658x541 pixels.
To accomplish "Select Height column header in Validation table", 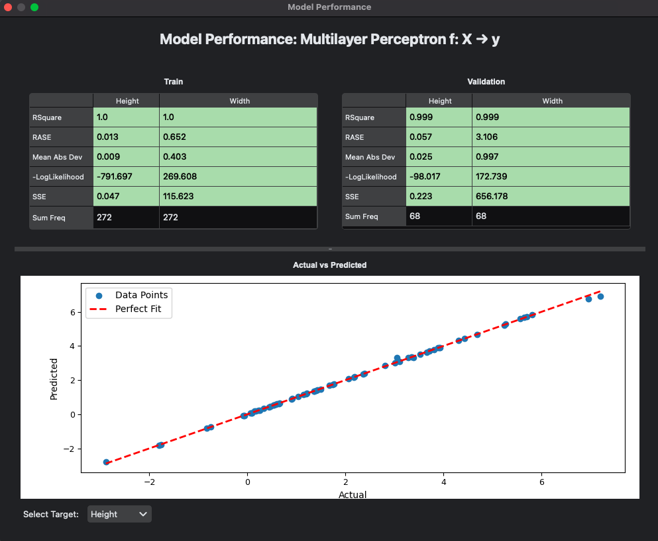I will [439, 101].
